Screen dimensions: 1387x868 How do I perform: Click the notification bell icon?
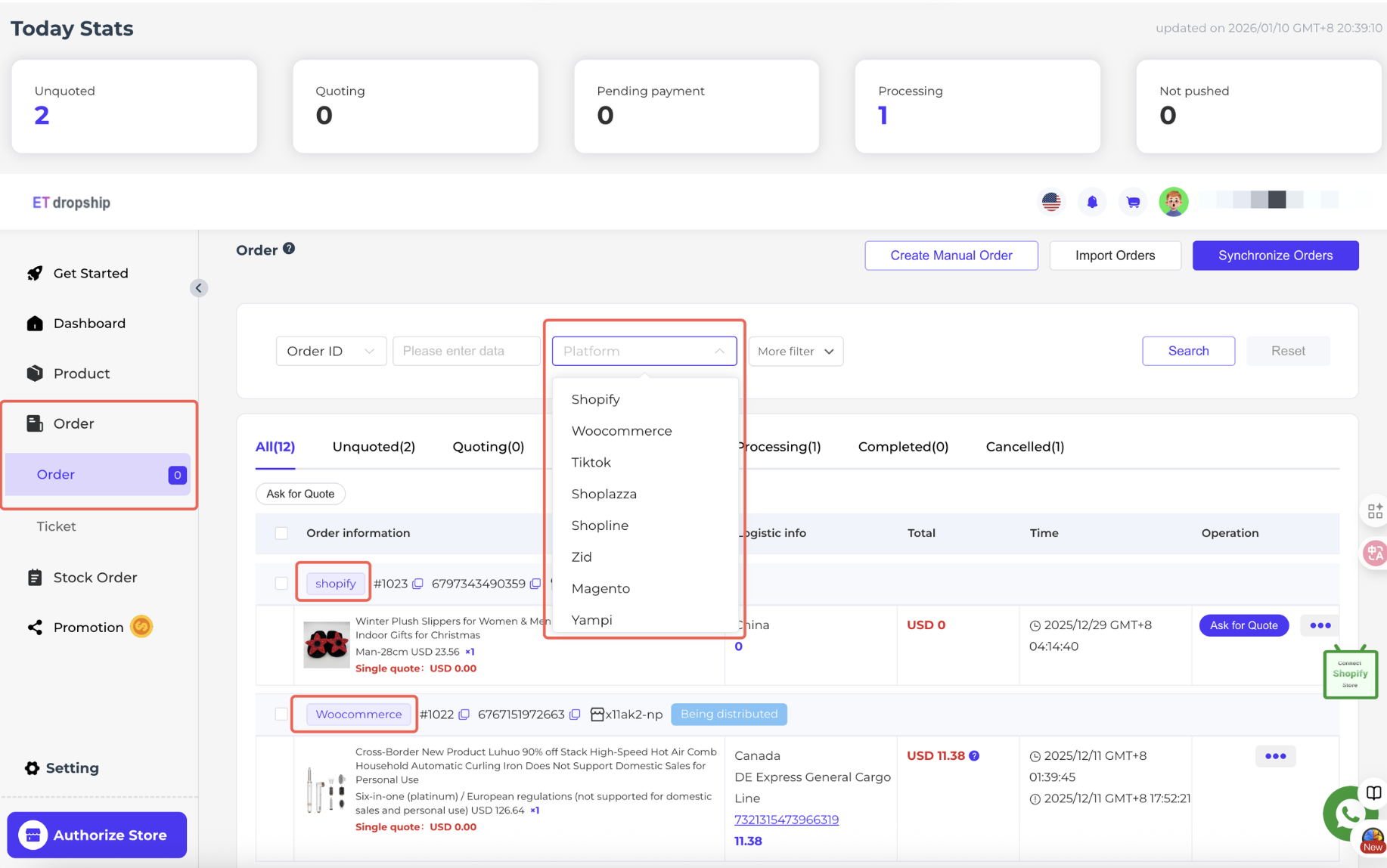pyautogui.click(x=1092, y=202)
